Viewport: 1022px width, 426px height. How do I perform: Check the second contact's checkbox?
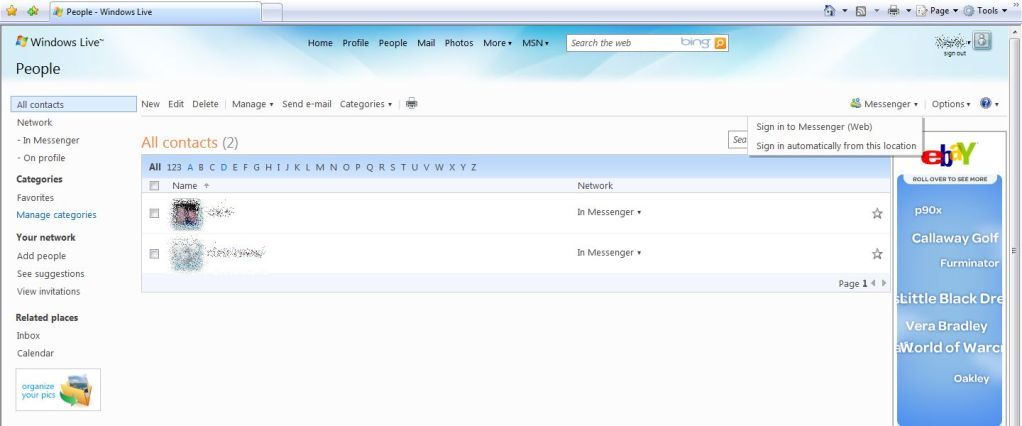coord(154,254)
